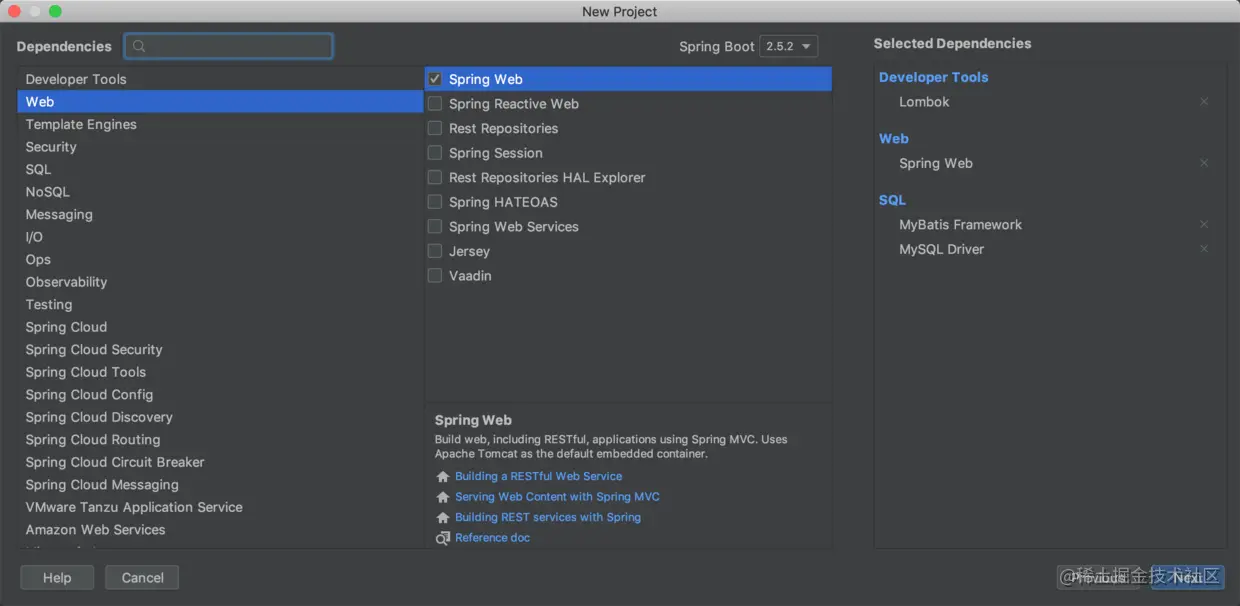The height and width of the screenshot is (606, 1240).
Task: Click Developer Tools heading in Selected Dependencies
Action: point(933,77)
